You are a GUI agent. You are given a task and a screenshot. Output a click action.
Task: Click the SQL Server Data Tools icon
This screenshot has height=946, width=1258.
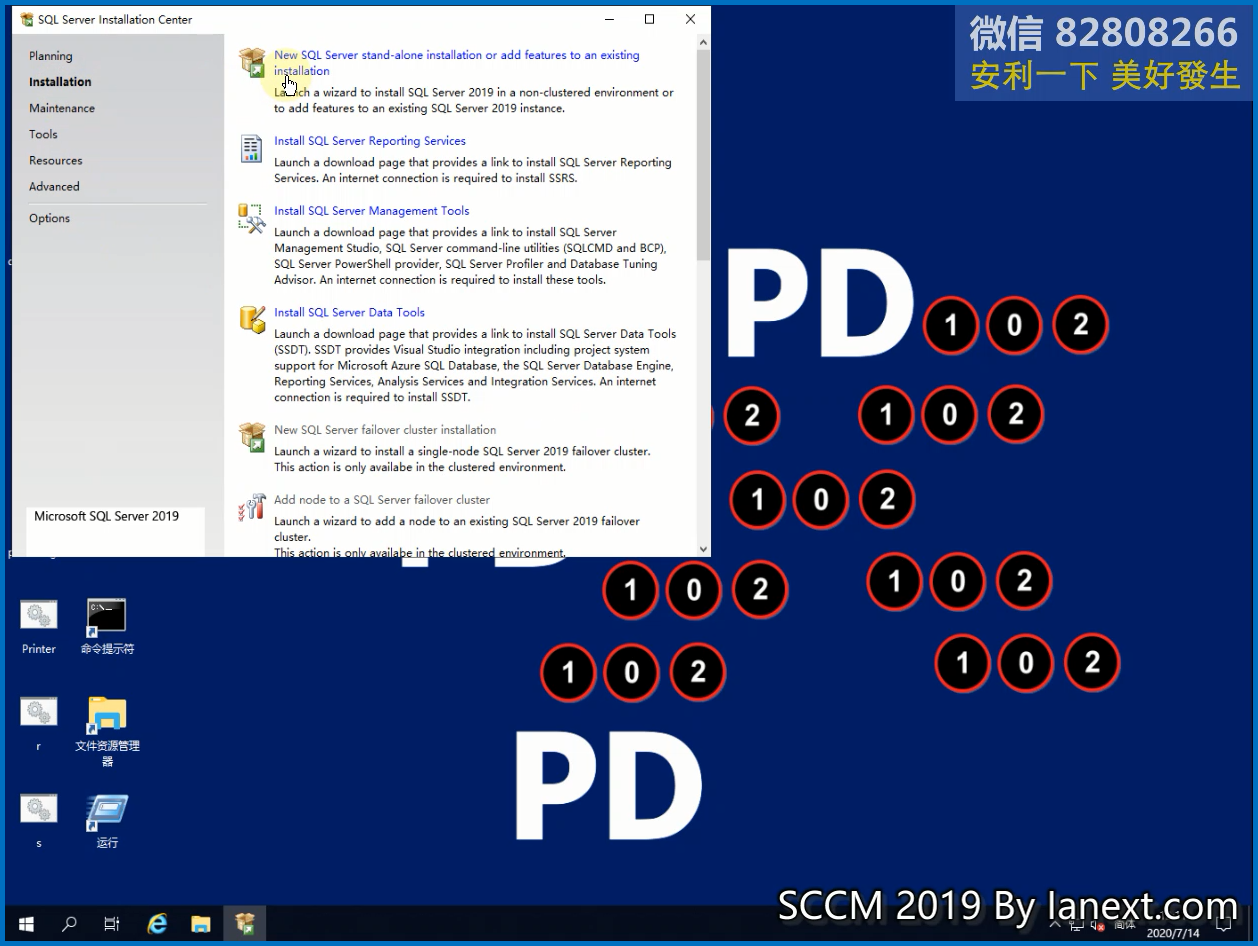pos(252,319)
